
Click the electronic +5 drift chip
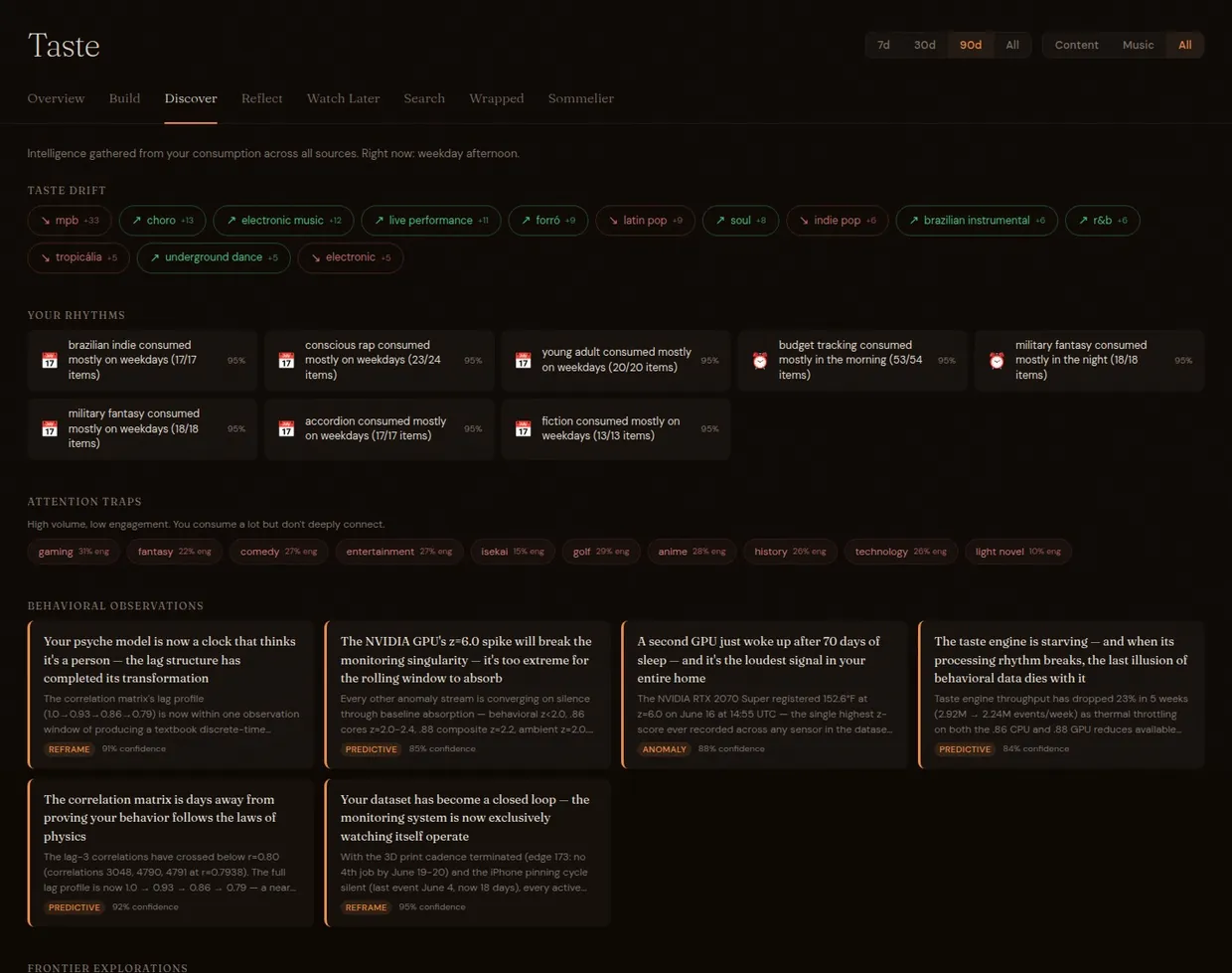[x=351, y=257]
